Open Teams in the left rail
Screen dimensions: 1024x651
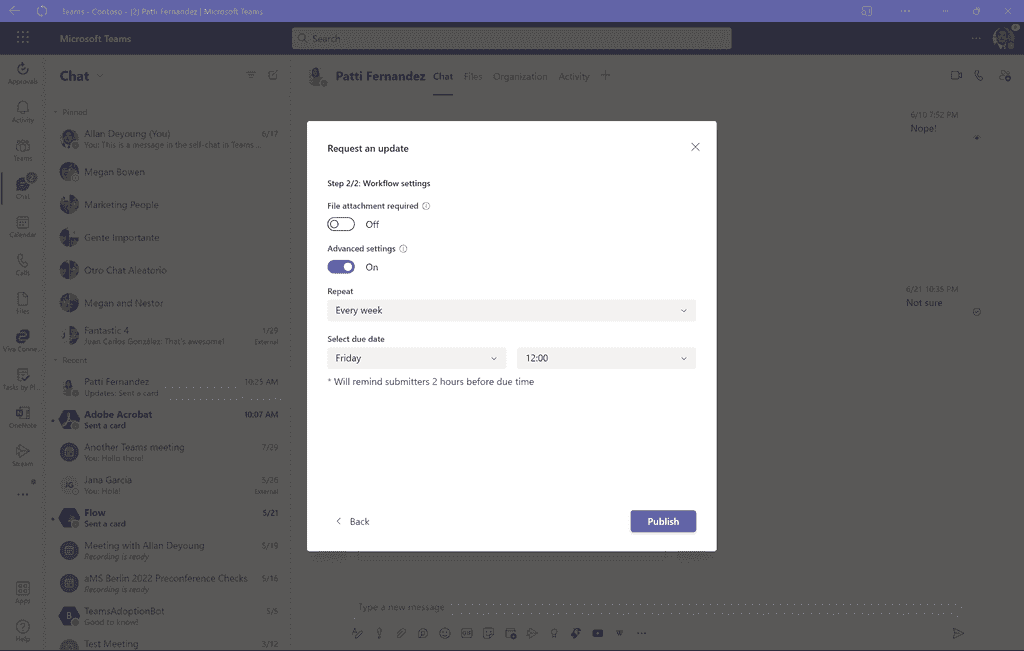click(x=22, y=150)
